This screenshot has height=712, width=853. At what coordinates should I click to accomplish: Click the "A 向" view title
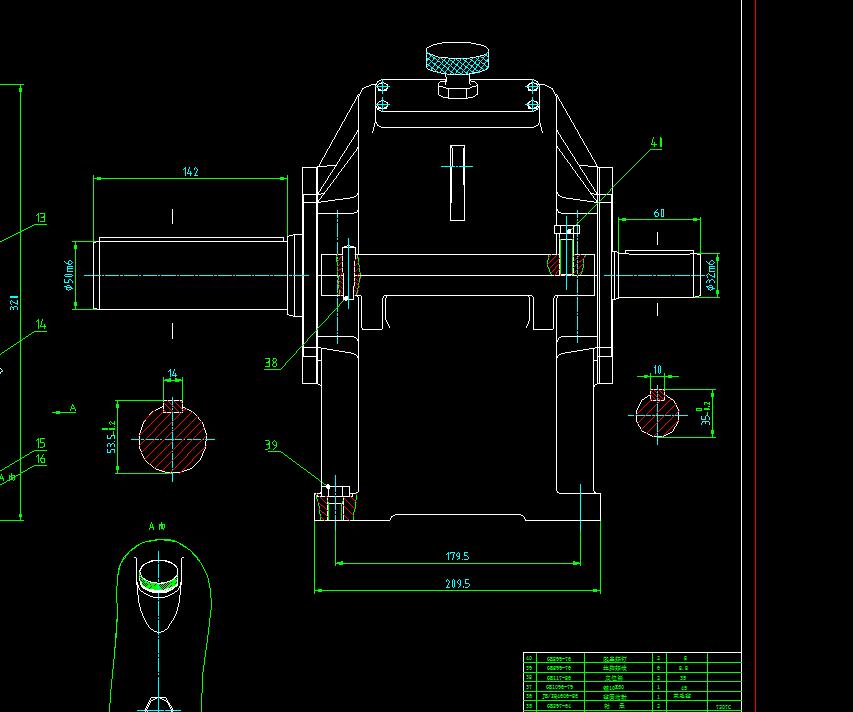pyautogui.click(x=157, y=526)
